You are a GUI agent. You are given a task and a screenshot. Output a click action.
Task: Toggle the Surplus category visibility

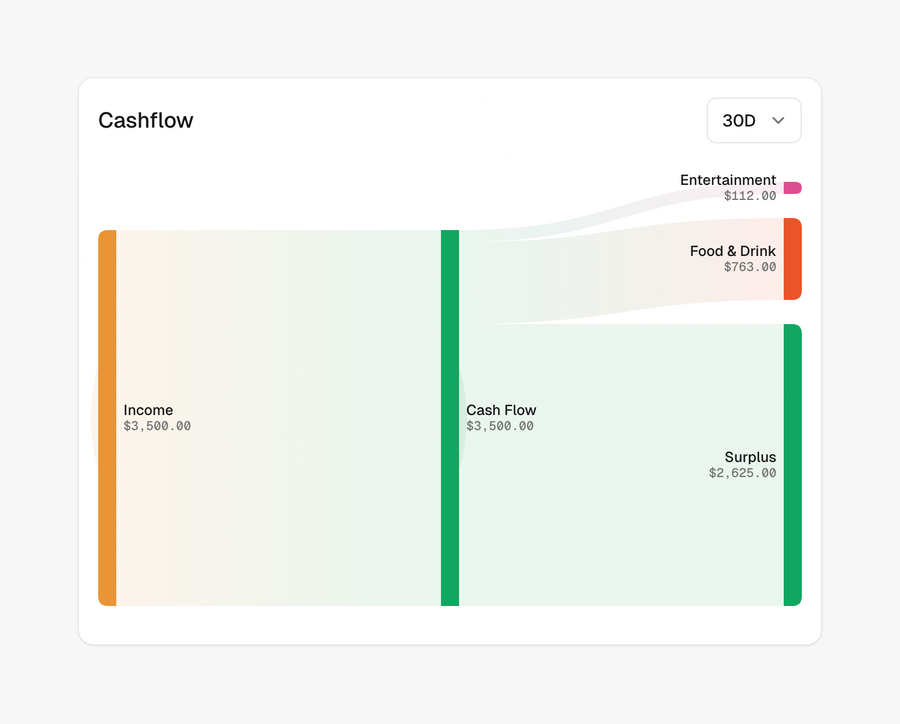pos(794,464)
